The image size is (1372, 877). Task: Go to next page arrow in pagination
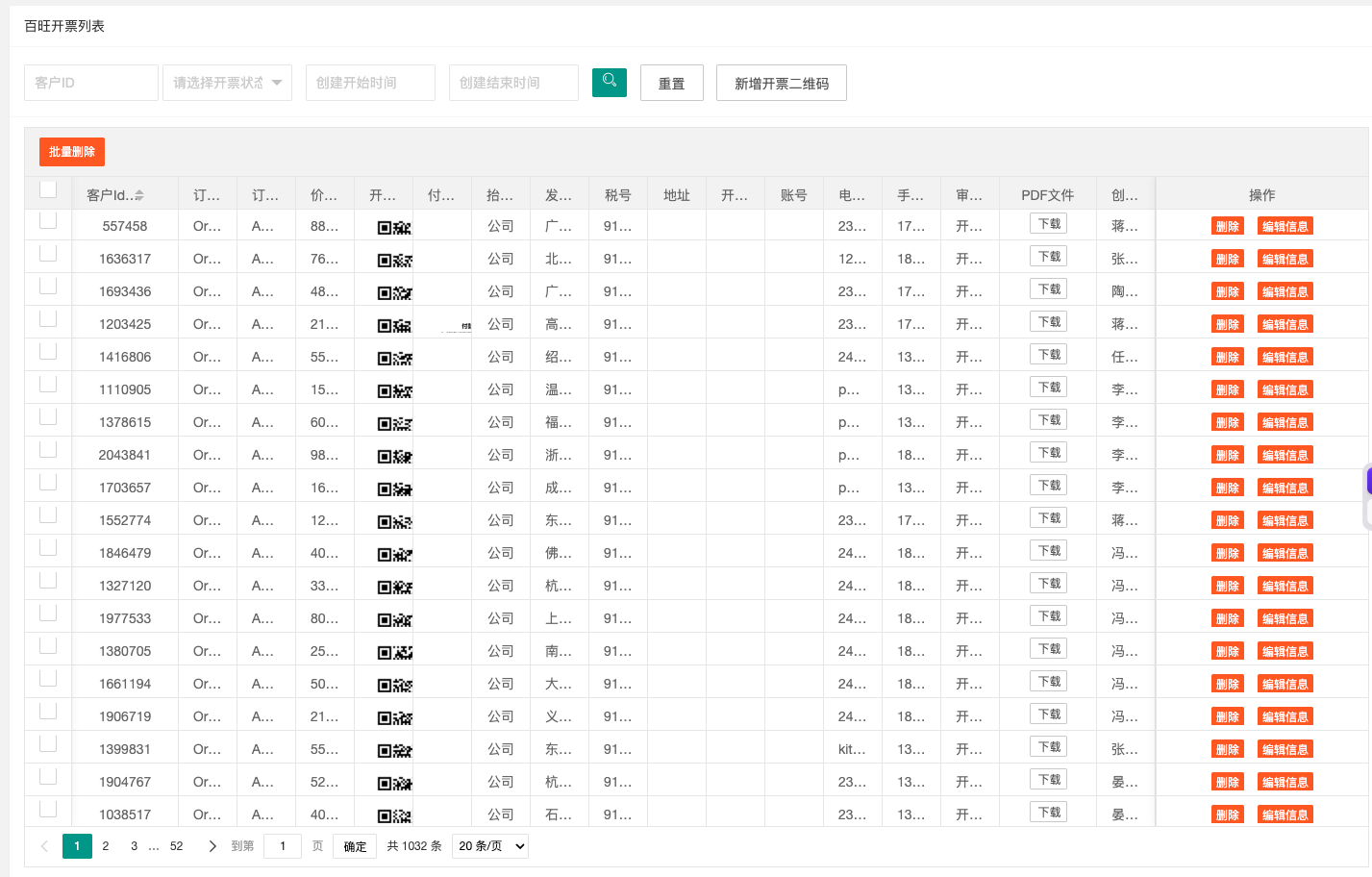click(212, 846)
